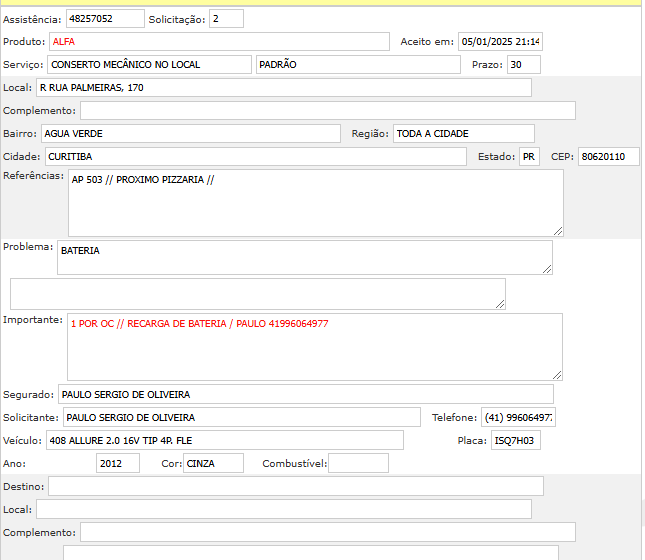Focus the Cidade field CURITIBA
The width and height of the screenshot is (645, 560).
256,157
